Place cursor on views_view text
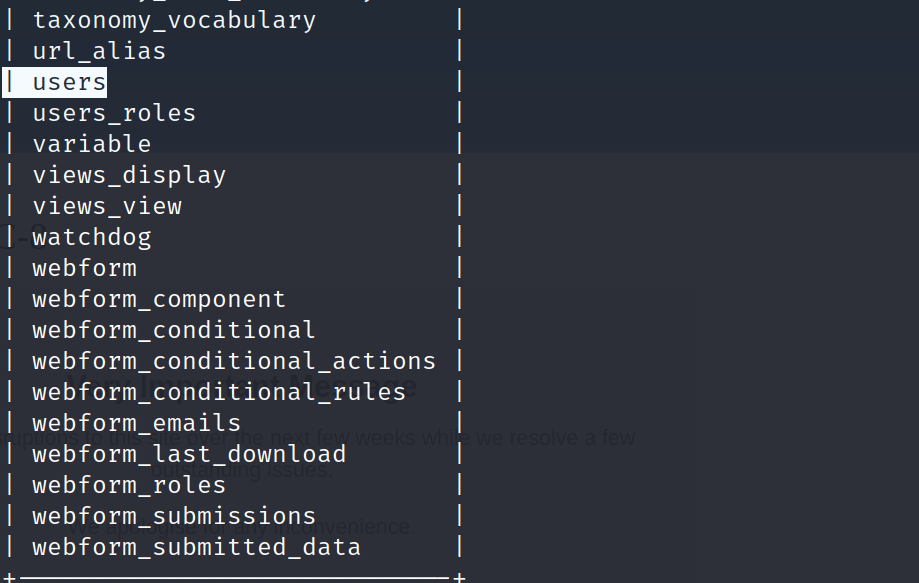Screen dimensions: 919x583 [x=107, y=206]
